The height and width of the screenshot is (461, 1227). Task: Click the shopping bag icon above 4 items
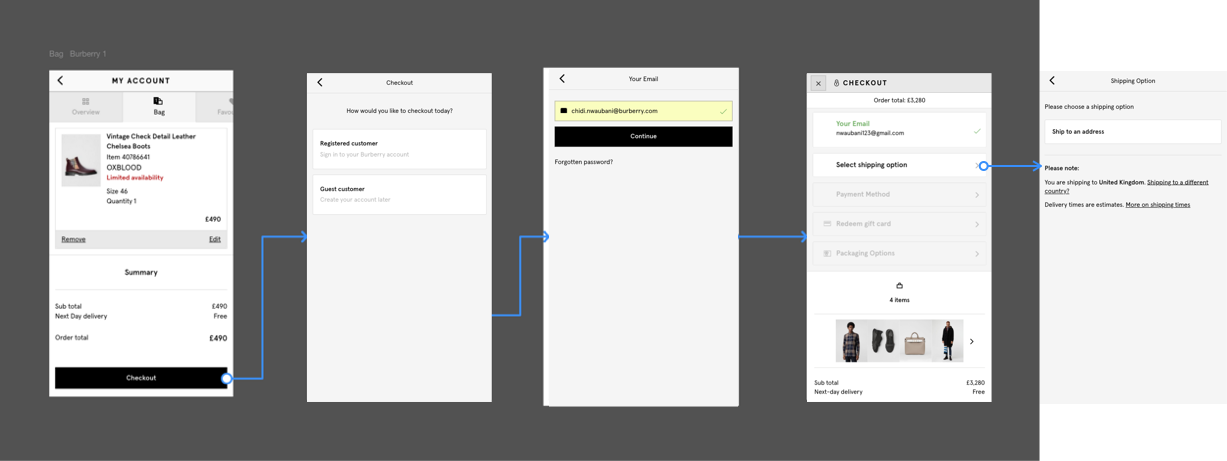coord(899,286)
